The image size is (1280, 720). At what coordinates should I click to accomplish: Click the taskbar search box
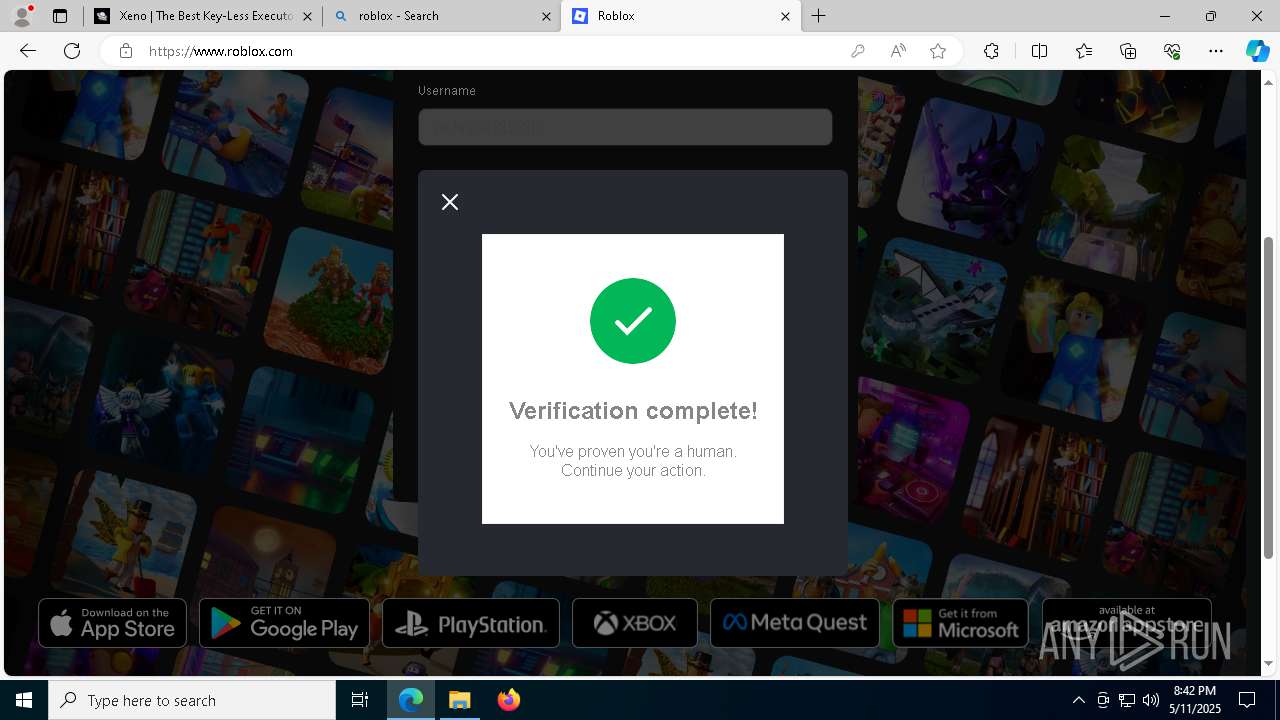coord(192,700)
